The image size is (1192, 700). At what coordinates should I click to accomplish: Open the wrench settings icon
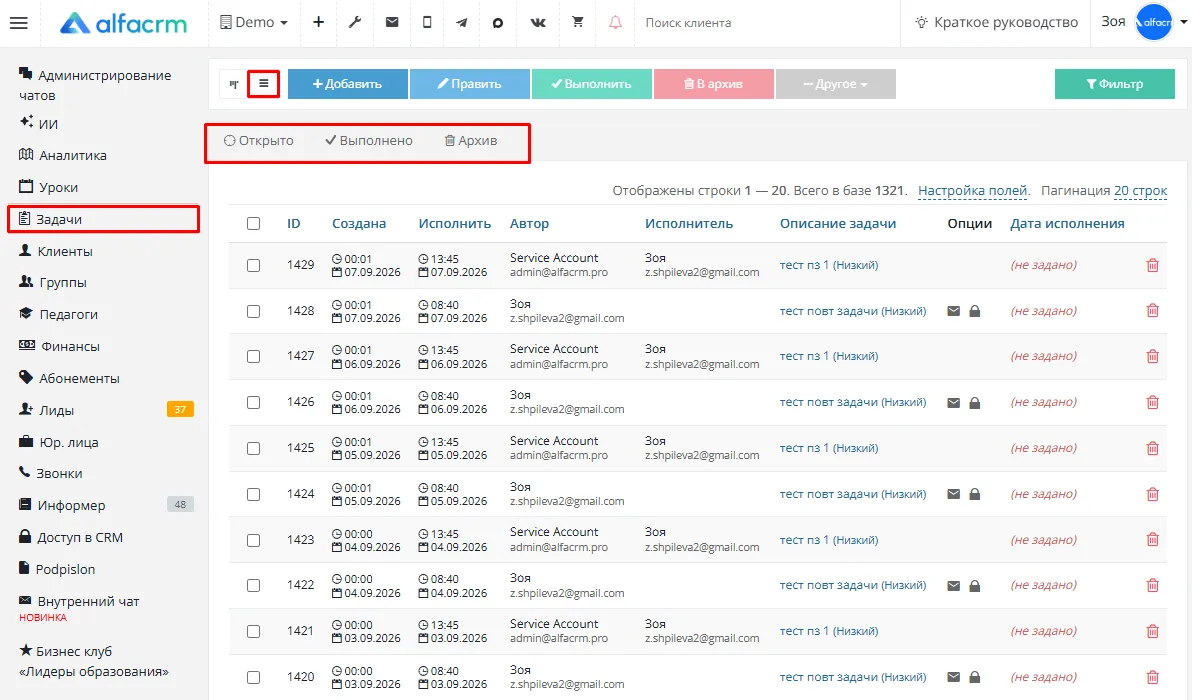coord(355,23)
